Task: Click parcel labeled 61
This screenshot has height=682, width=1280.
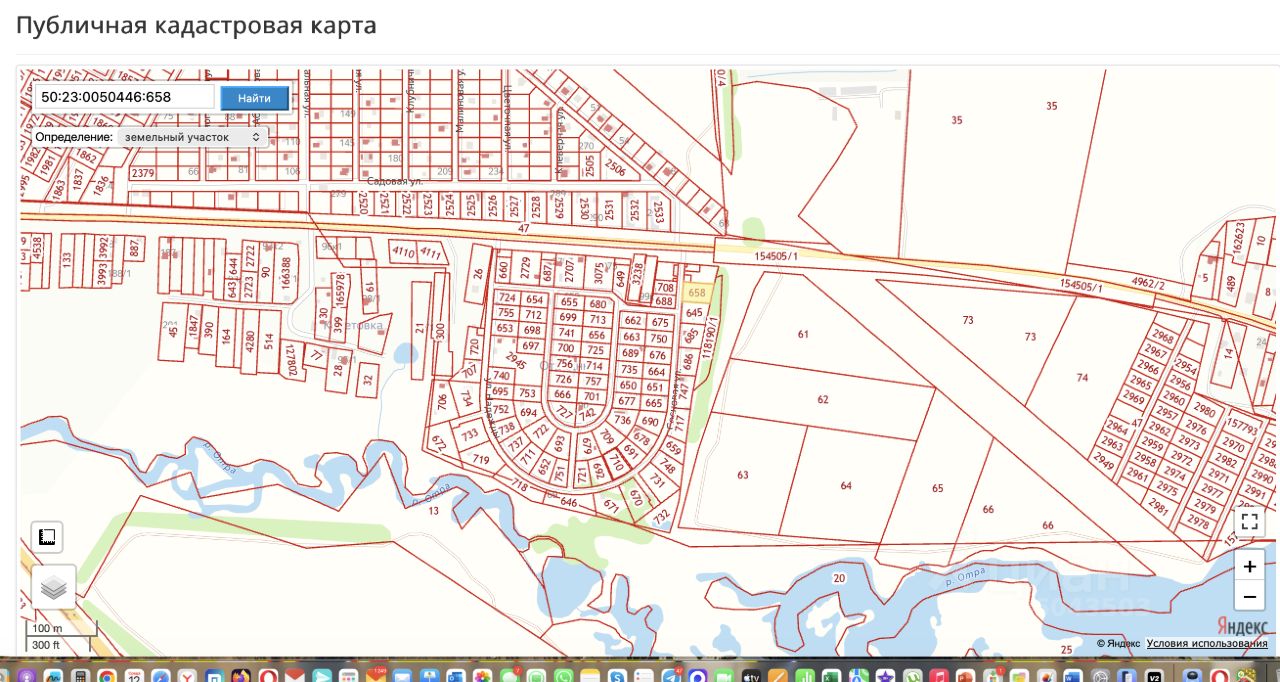Action: pyautogui.click(x=803, y=334)
